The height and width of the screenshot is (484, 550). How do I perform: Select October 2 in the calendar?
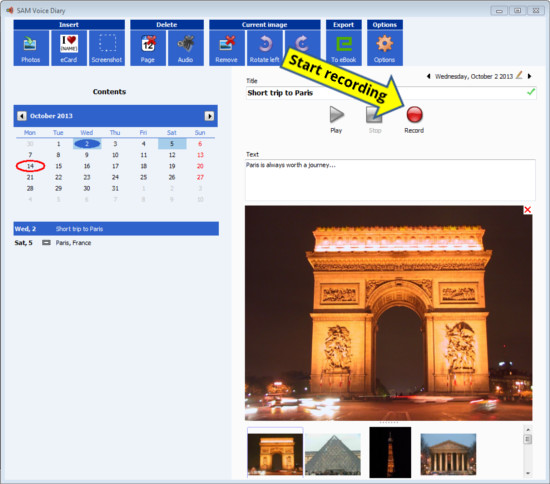[x=87, y=144]
